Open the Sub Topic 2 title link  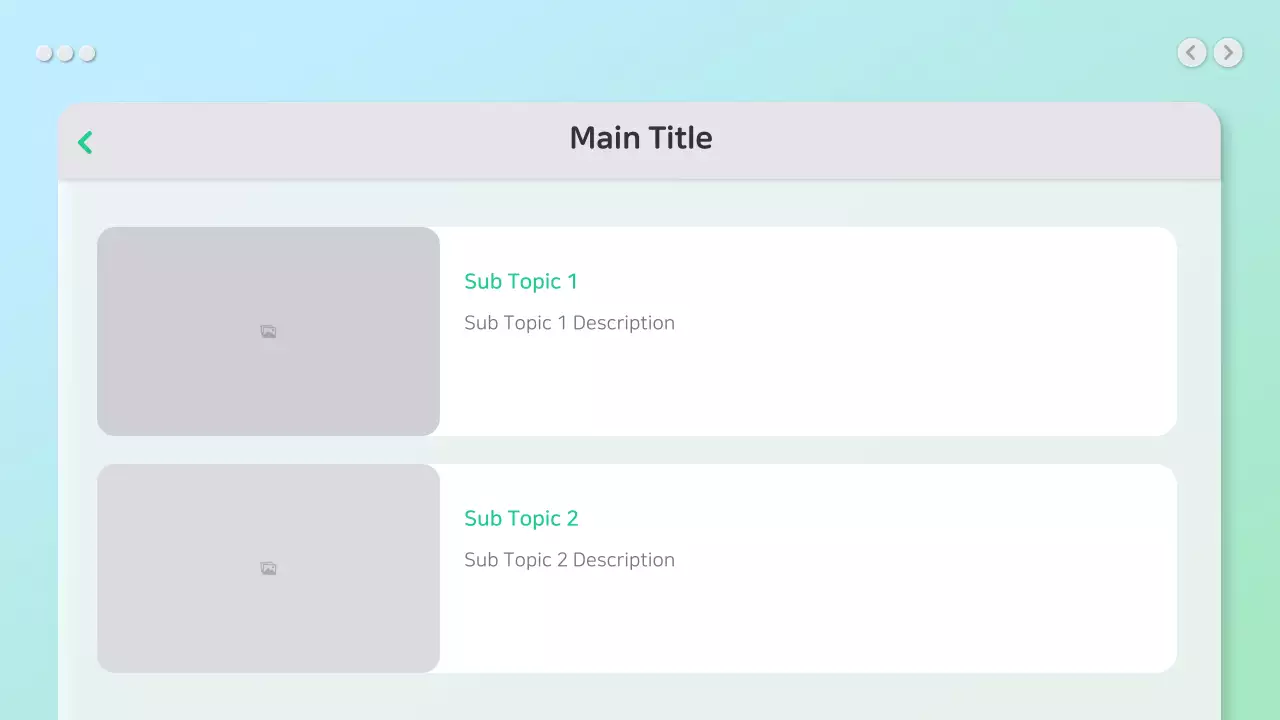[x=521, y=519]
